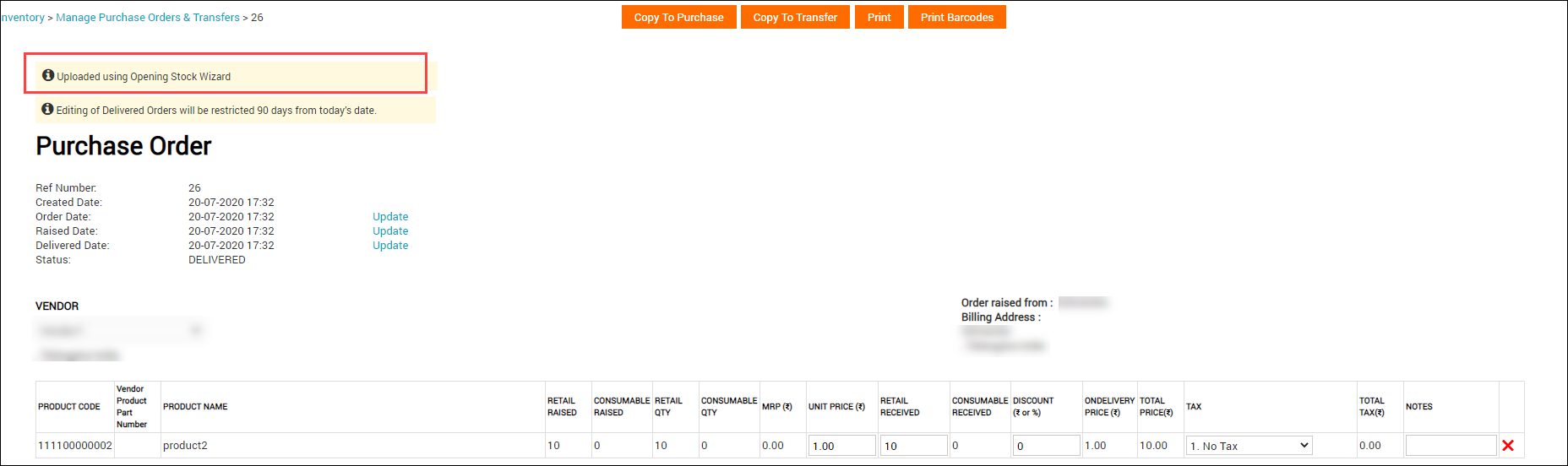Click the Billing Address label

(x=1000, y=317)
